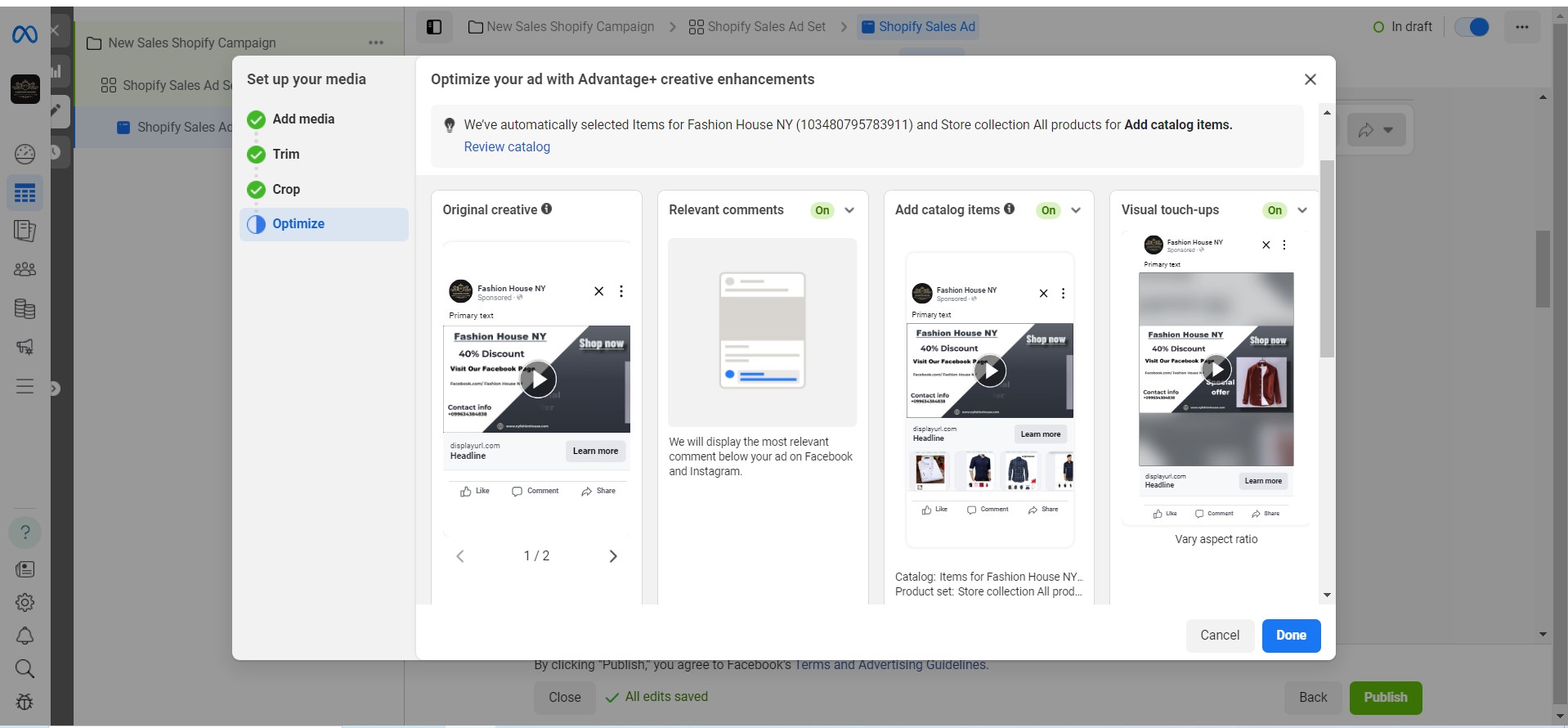
Task: Select New Sales Shopify Campaign tree item
Action: click(x=192, y=43)
